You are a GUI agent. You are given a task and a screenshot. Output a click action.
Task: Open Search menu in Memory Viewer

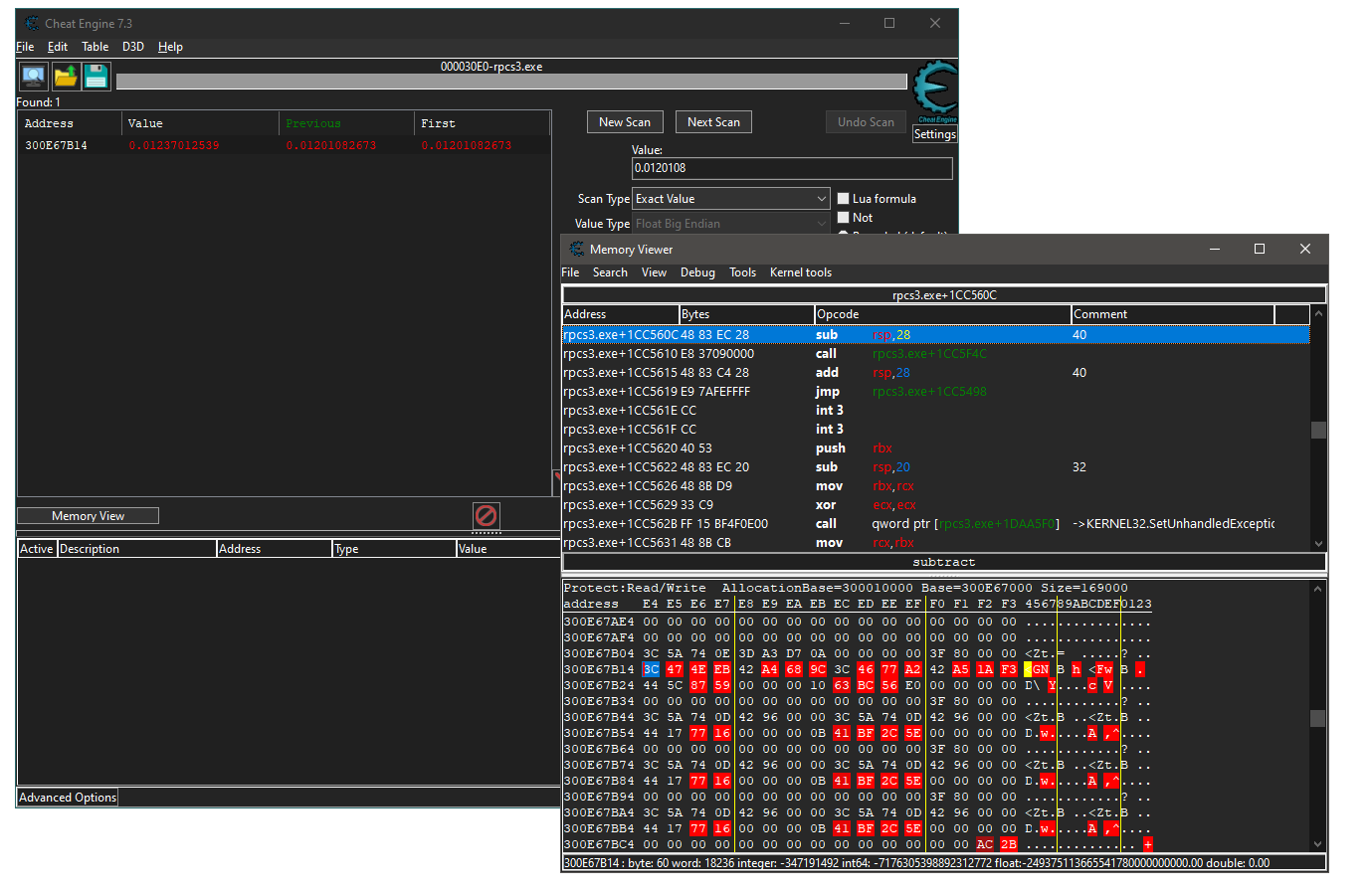click(x=610, y=272)
